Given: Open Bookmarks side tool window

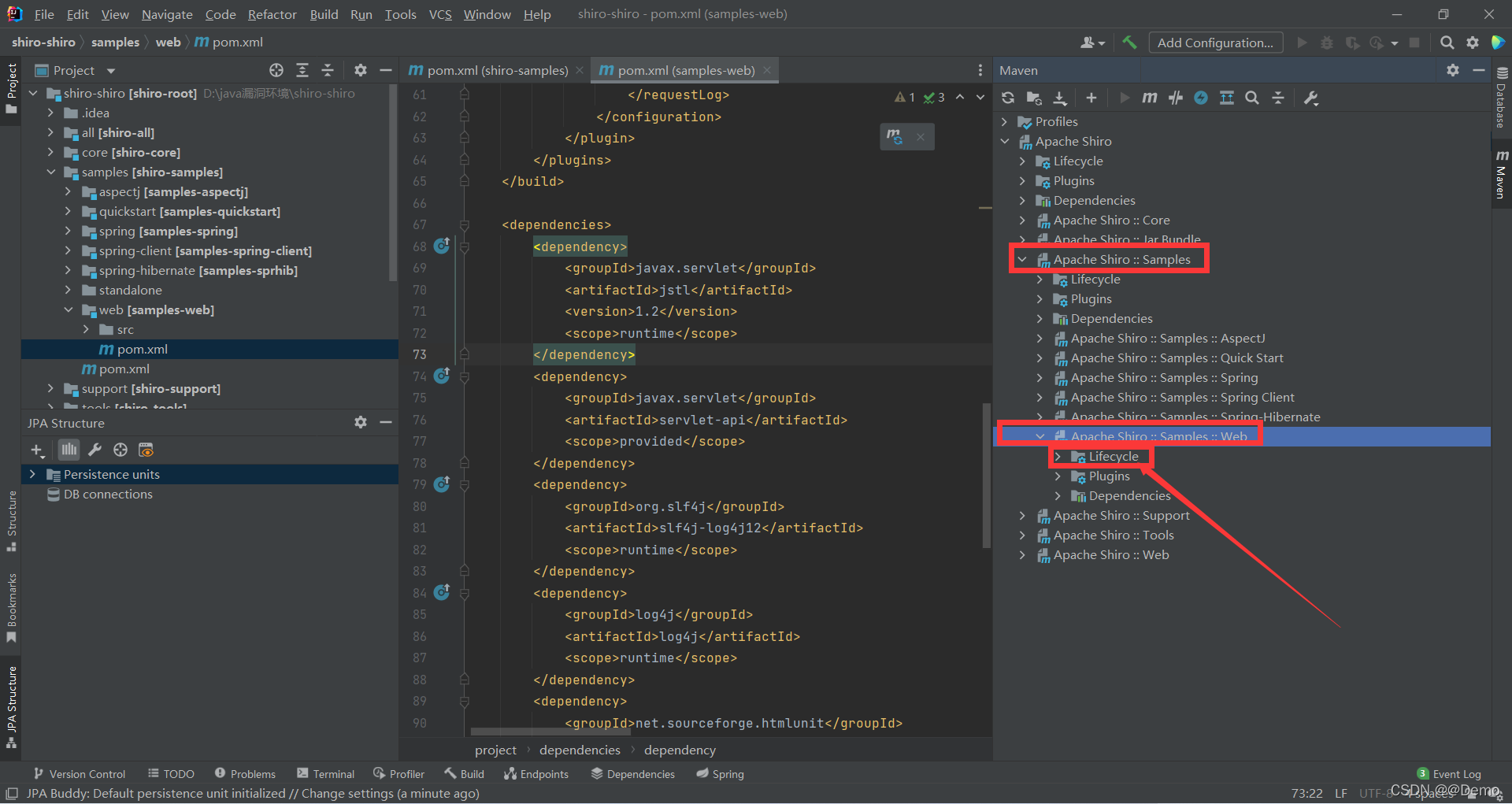Looking at the screenshot, I should (x=11, y=607).
